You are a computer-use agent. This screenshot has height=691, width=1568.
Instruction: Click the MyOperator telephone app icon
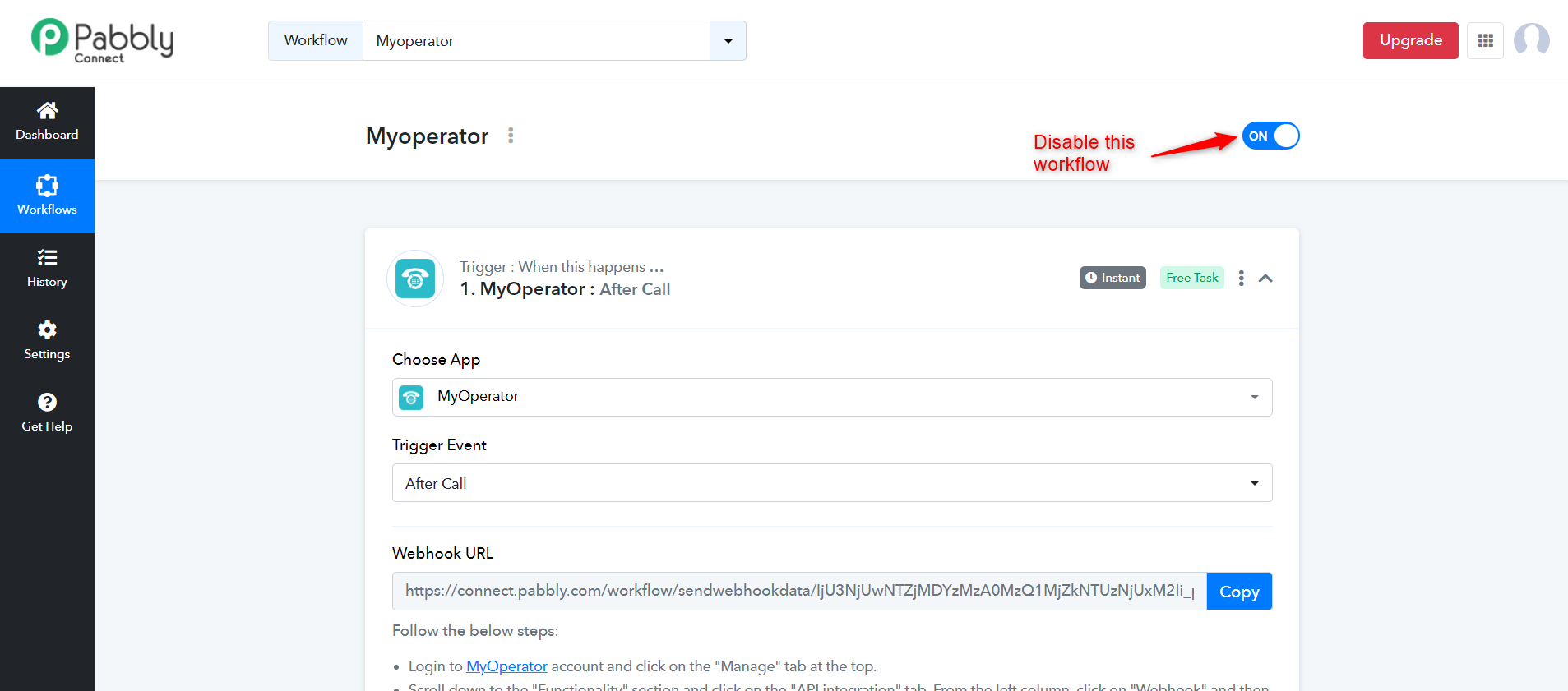(415, 279)
